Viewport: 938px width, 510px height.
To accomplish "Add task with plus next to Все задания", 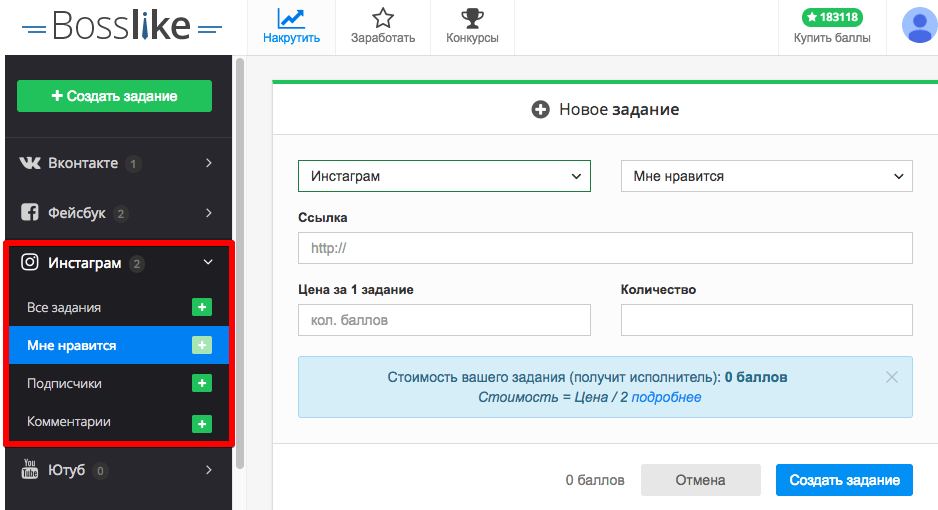I will 202,307.
